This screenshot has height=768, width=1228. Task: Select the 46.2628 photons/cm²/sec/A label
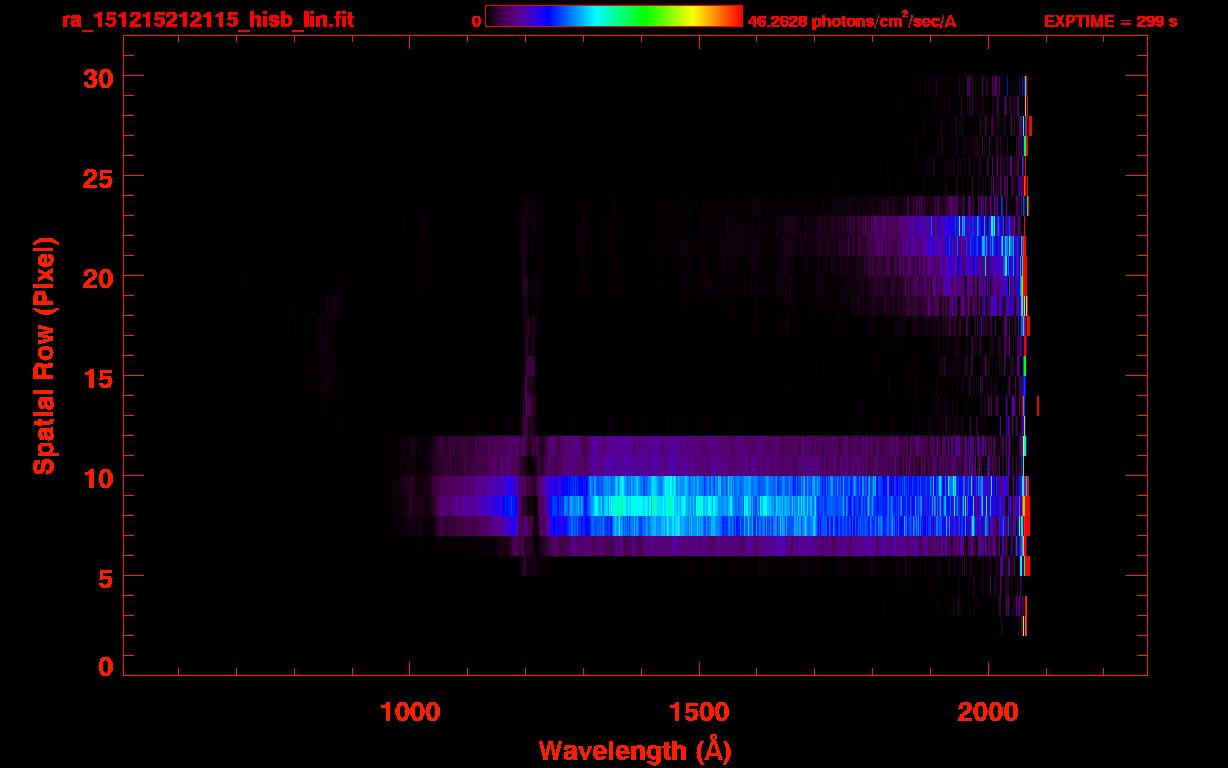click(x=852, y=21)
